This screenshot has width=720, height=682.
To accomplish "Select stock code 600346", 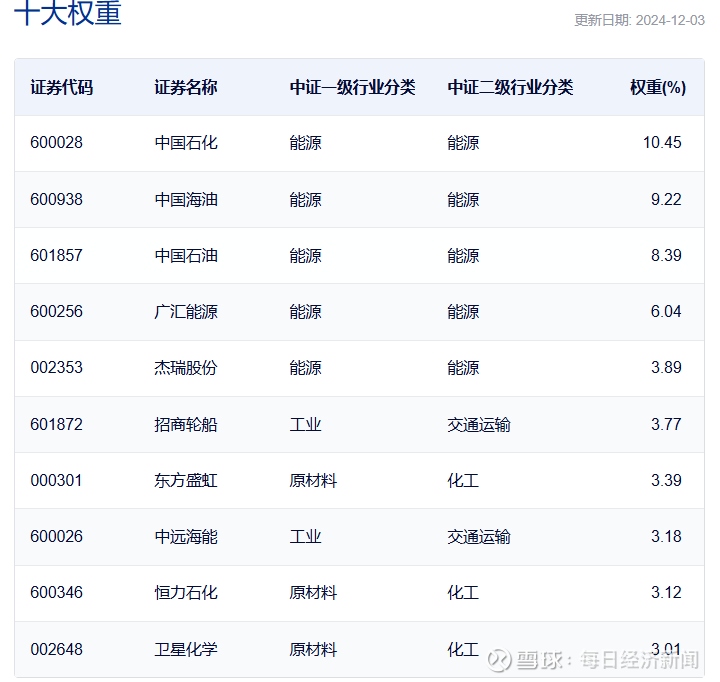I will [56, 592].
